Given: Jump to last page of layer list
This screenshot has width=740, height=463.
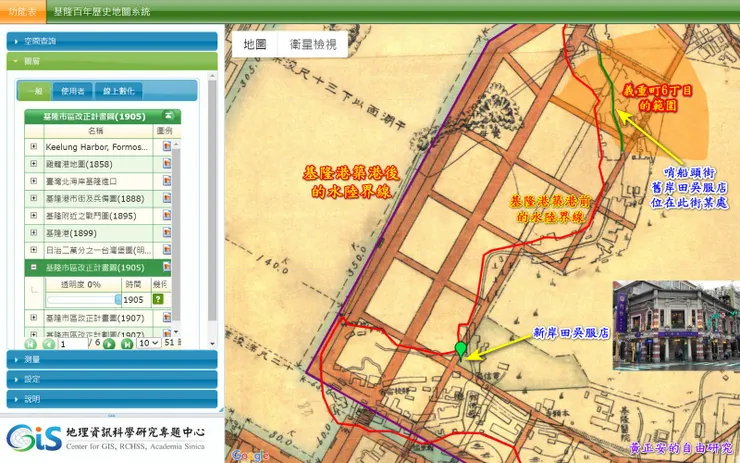Looking at the screenshot, I should 126,344.
